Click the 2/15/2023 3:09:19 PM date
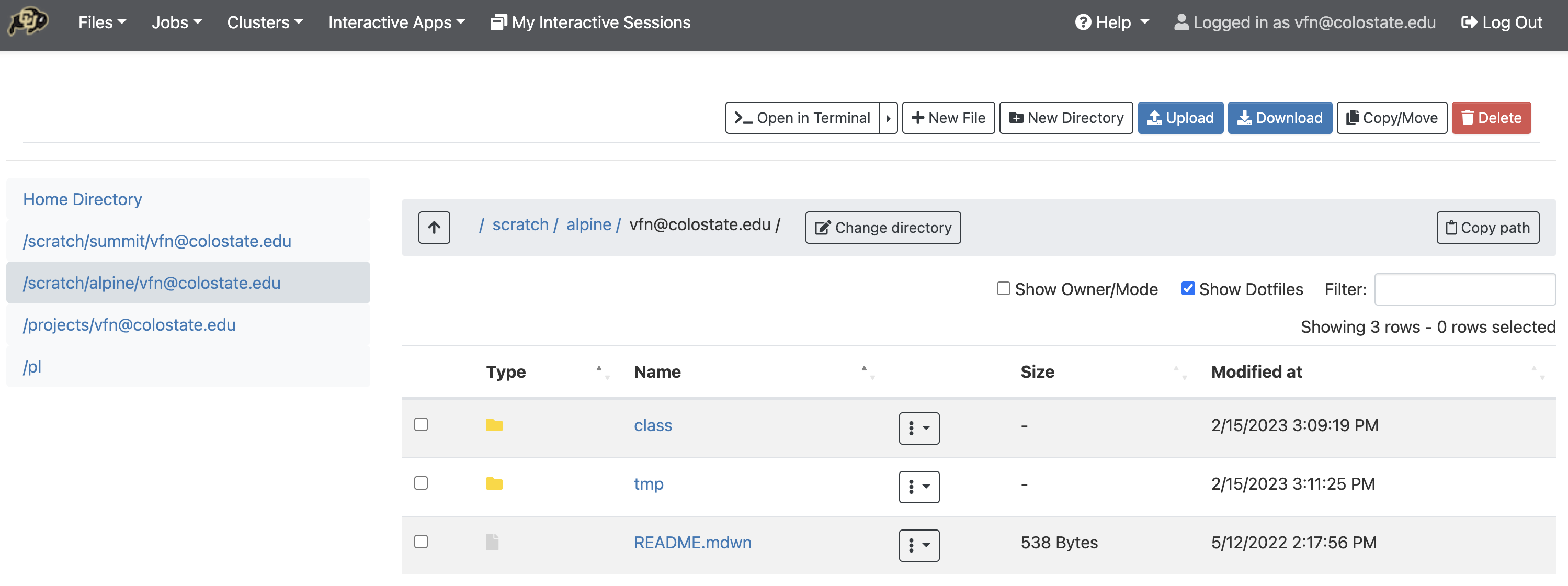 [x=1294, y=425]
